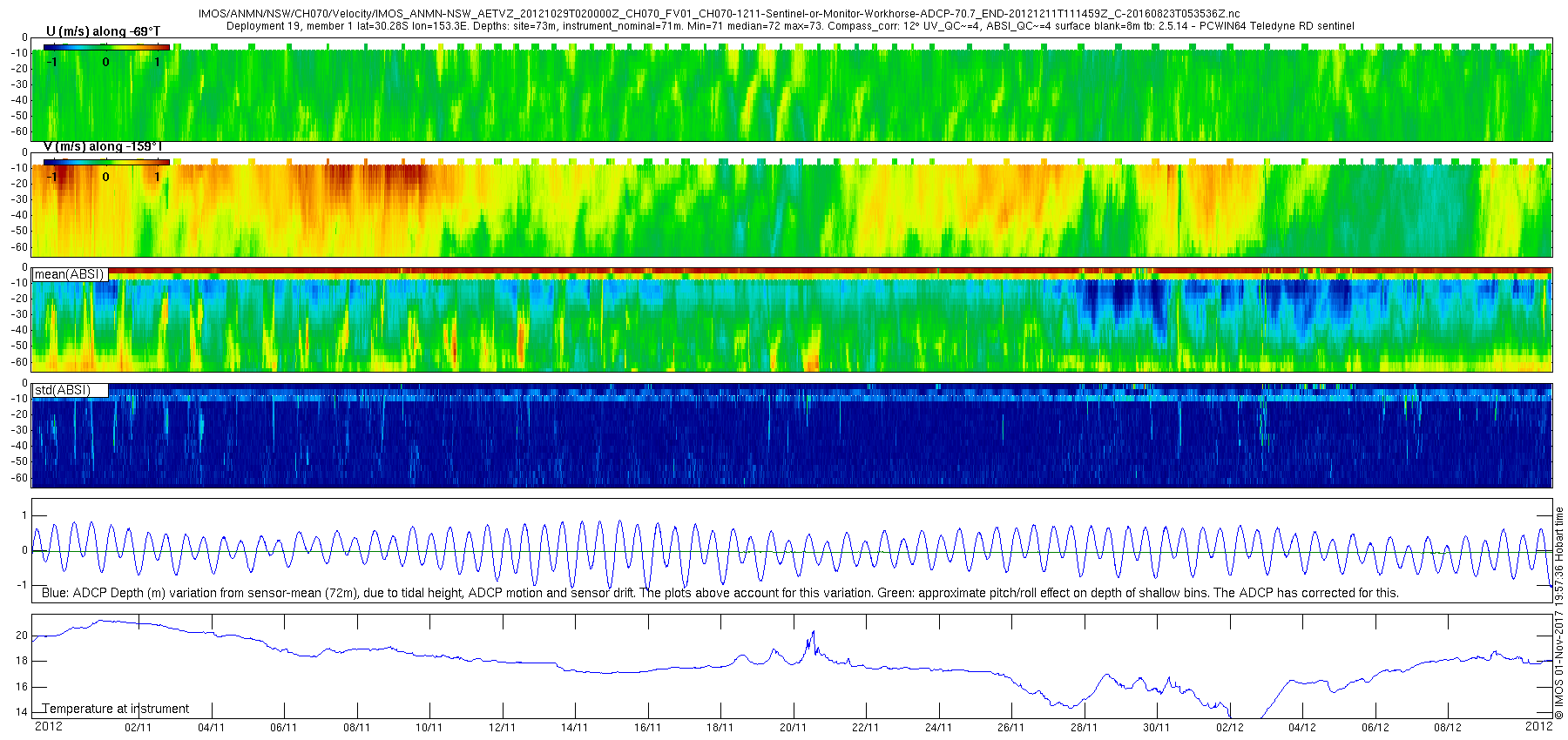The image size is (1568, 740).
Task: Click the "02/11" date tick label
Action: [x=139, y=728]
